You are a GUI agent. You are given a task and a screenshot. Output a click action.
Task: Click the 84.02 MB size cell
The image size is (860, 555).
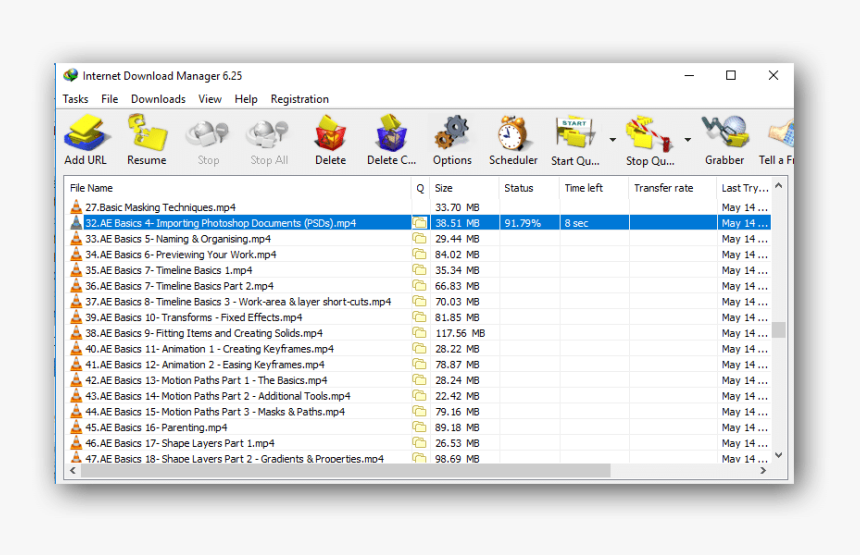[457, 255]
